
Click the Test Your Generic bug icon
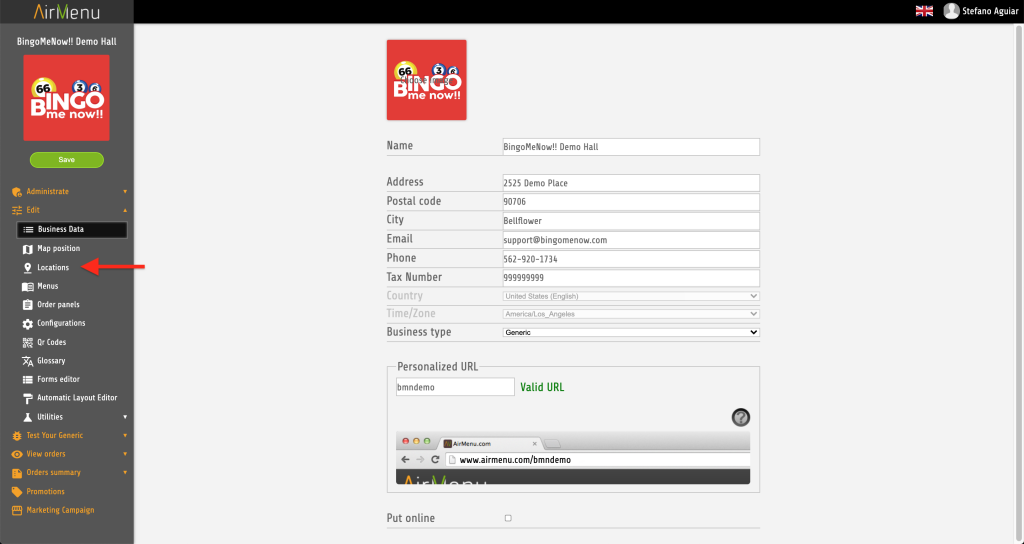17,436
